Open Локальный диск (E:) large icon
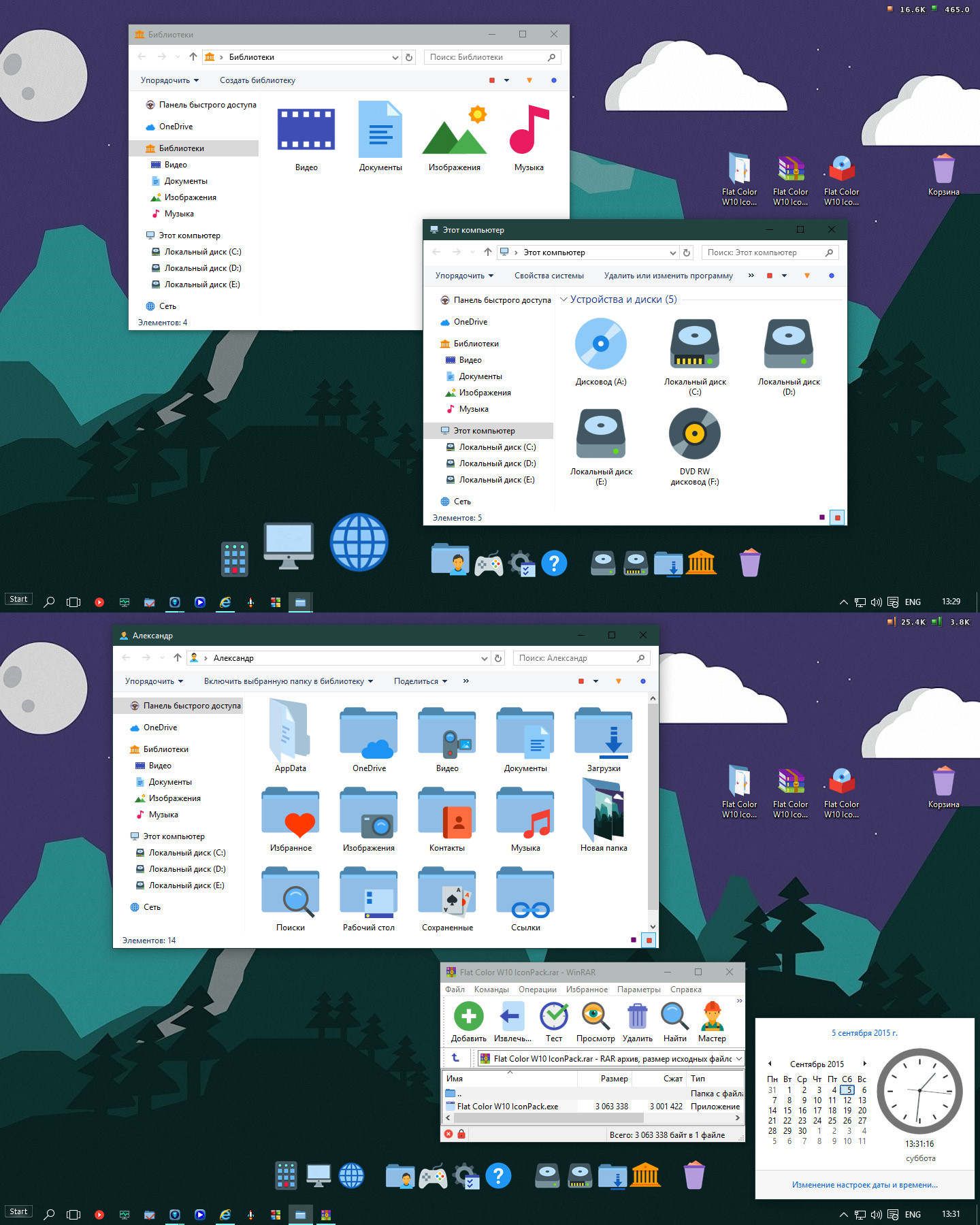 pyautogui.click(x=601, y=434)
